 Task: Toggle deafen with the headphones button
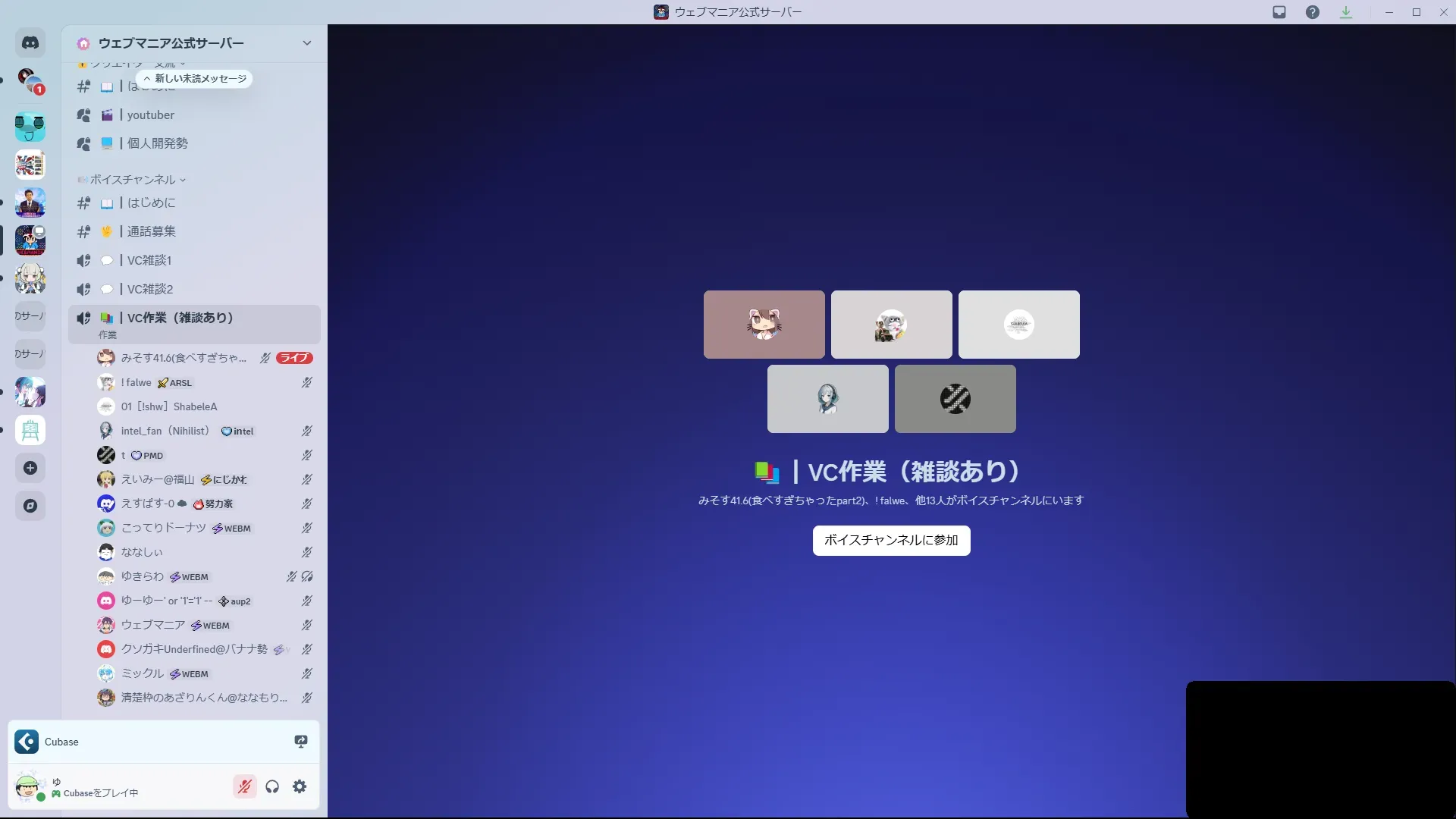pos(272,786)
